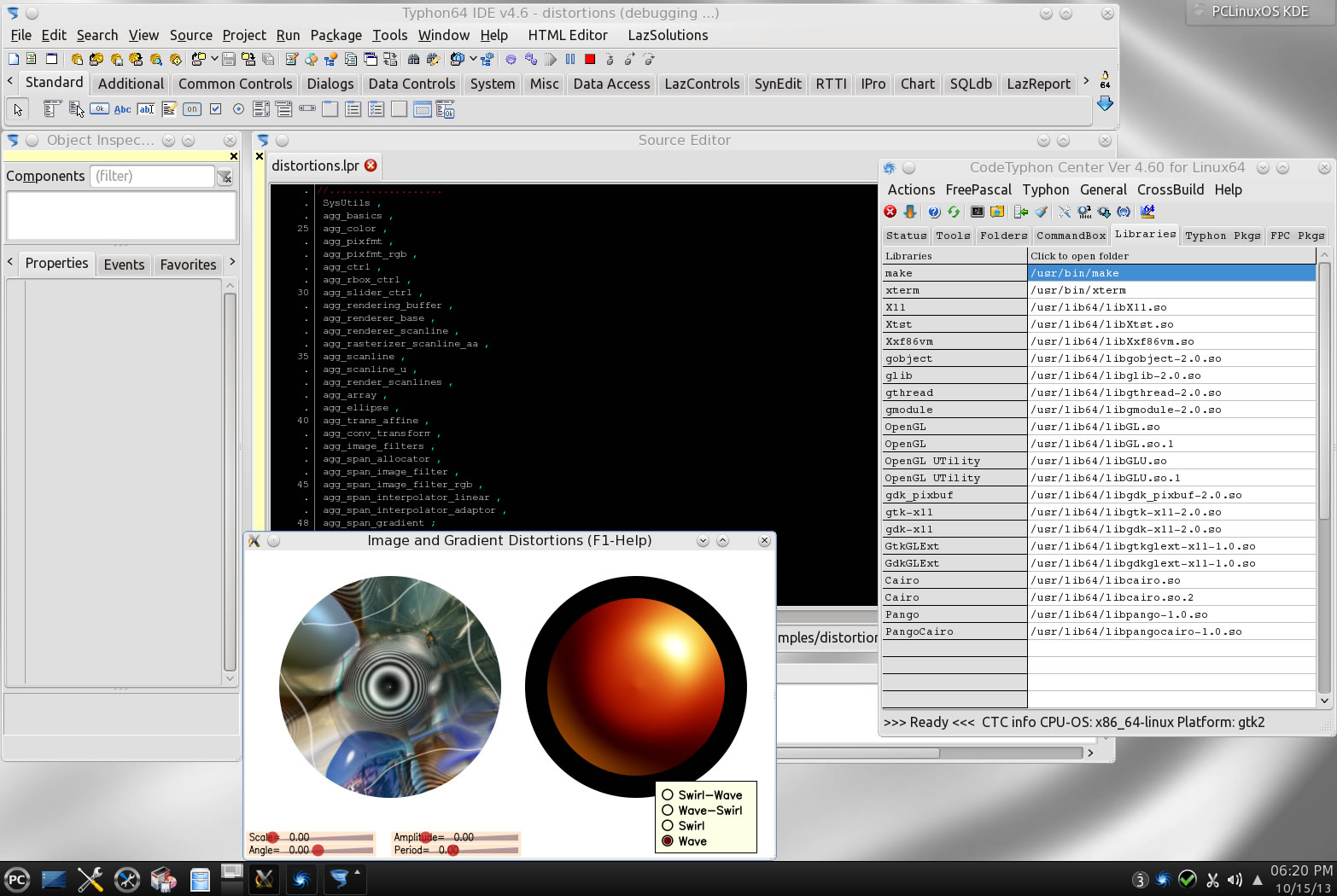
Task: Select the TListBox component icon
Action: pos(261,108)
